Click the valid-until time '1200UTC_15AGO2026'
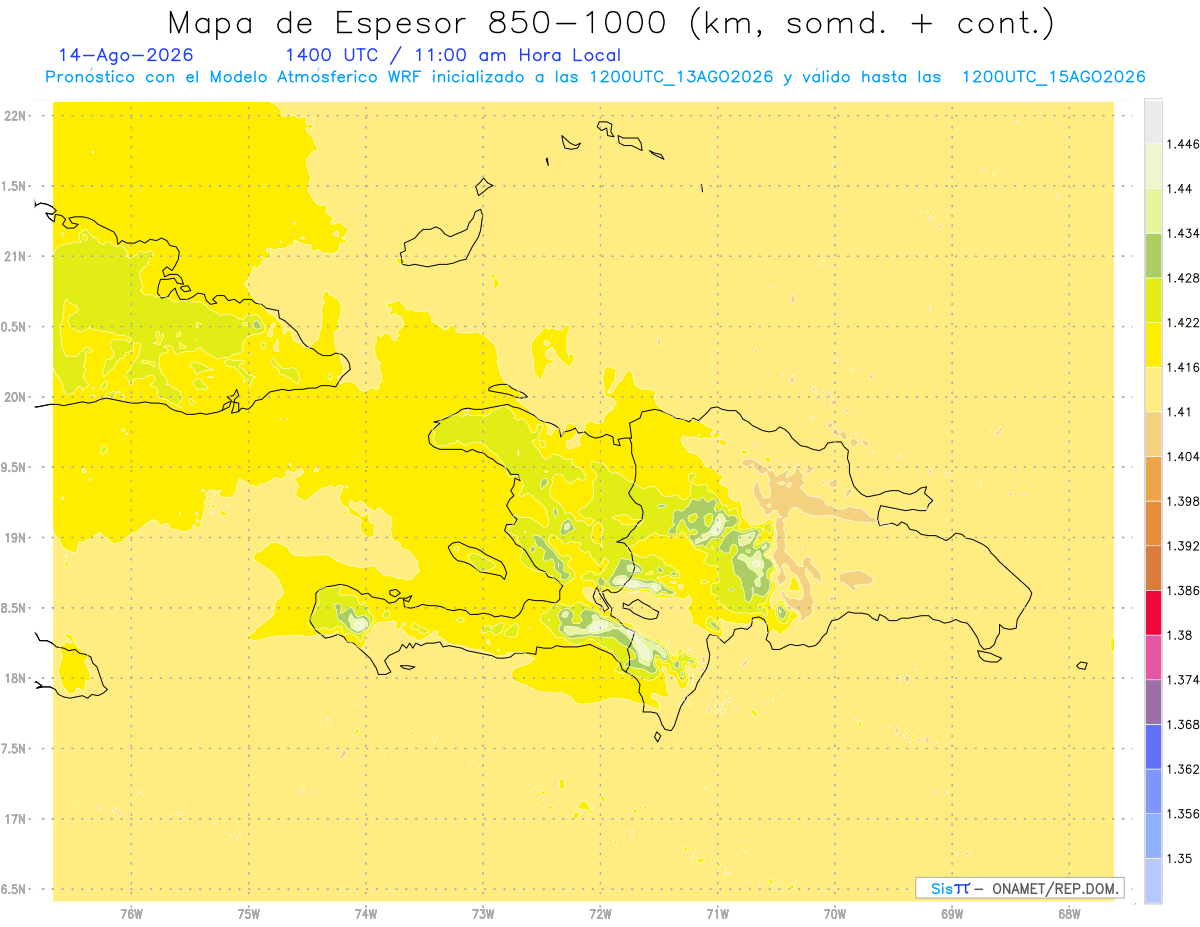 1053,77
